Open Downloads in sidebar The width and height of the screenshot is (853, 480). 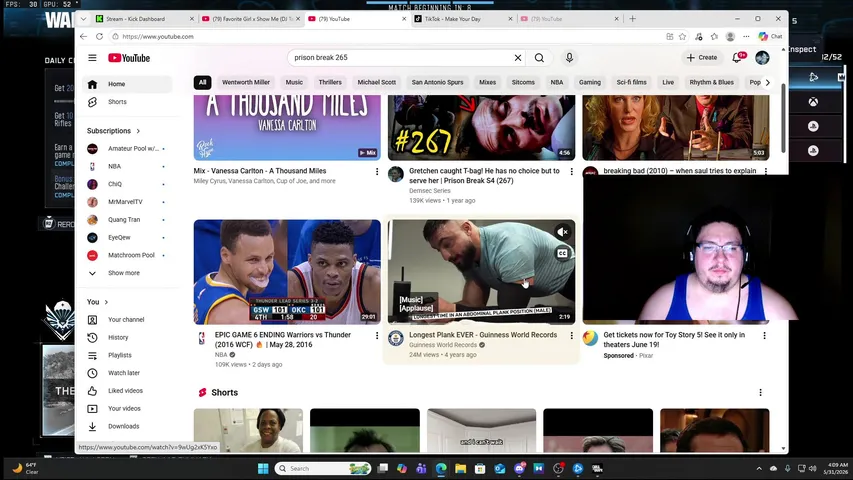click(127, 426)
